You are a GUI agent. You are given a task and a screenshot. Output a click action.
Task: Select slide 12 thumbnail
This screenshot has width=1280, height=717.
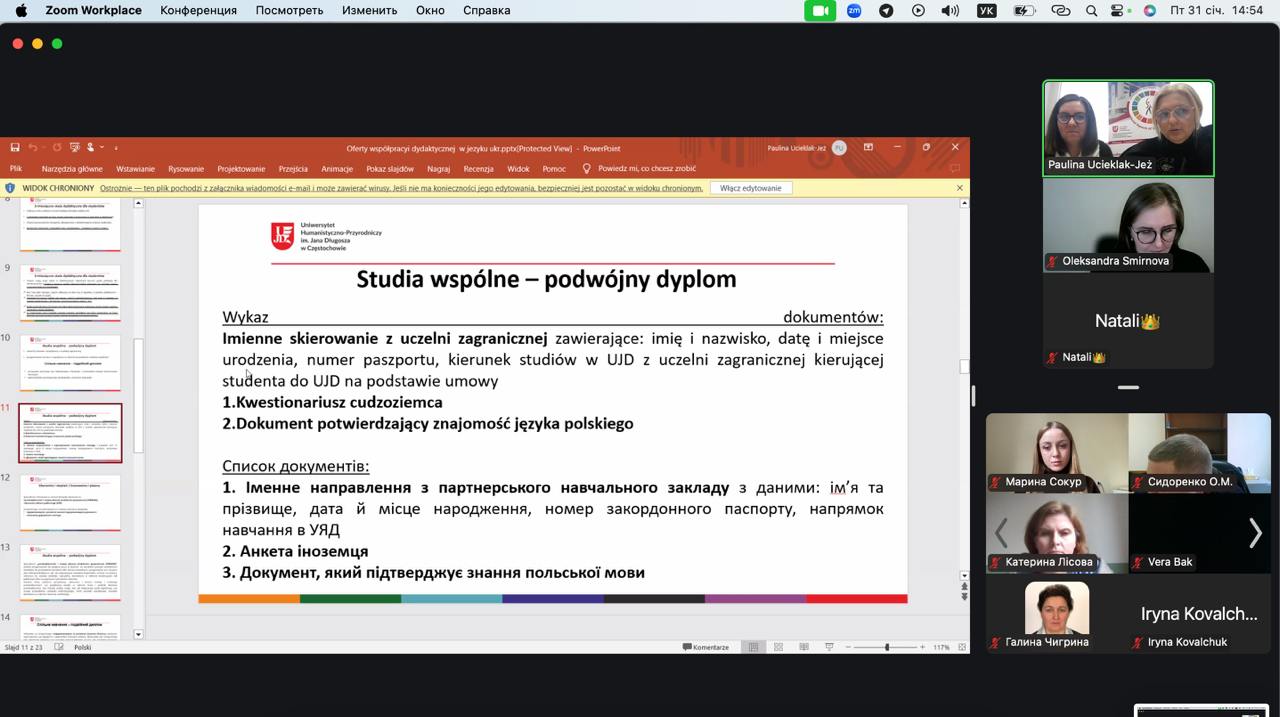click(70, 502)
